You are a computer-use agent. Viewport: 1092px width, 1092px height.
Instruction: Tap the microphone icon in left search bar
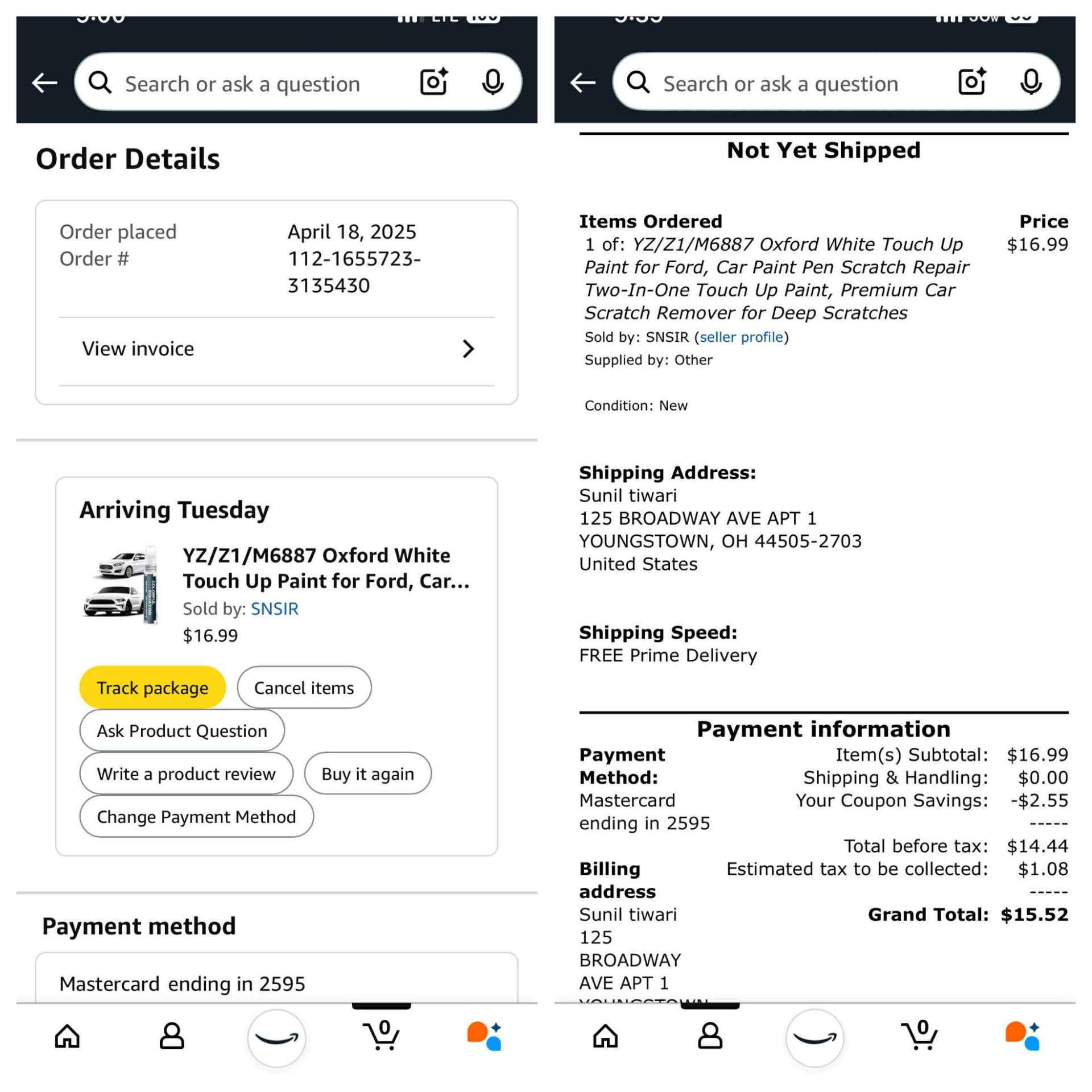[x=492, y=82]
